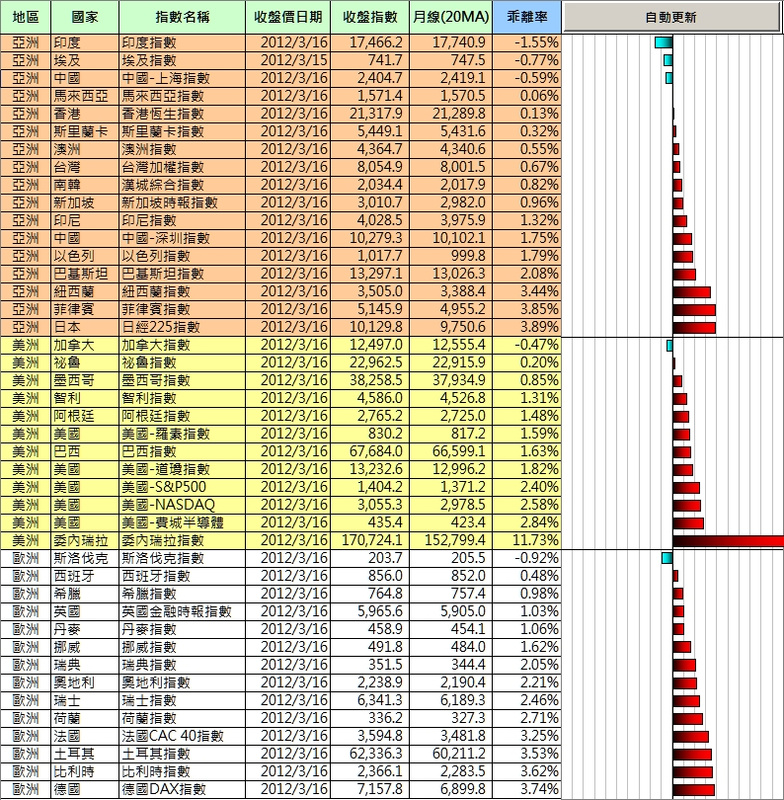The width and height of the screenshot is (784, 800).
Task: Click the 紐西蘭指數 cell
Action: coord(182,291)
